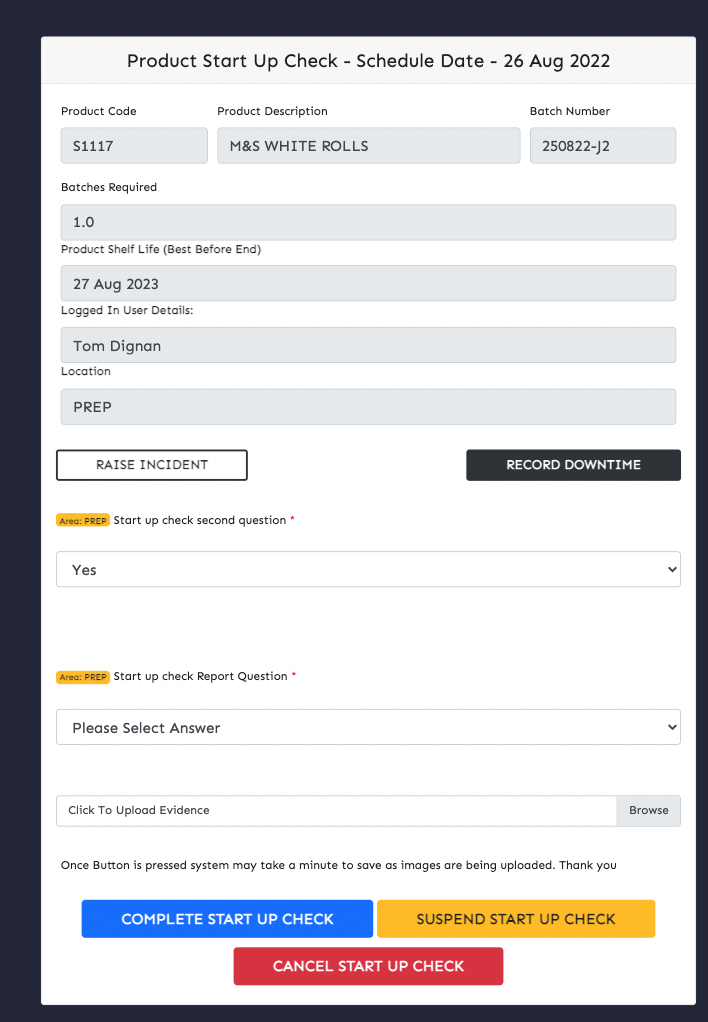Complete the start up check

[227, 918]
